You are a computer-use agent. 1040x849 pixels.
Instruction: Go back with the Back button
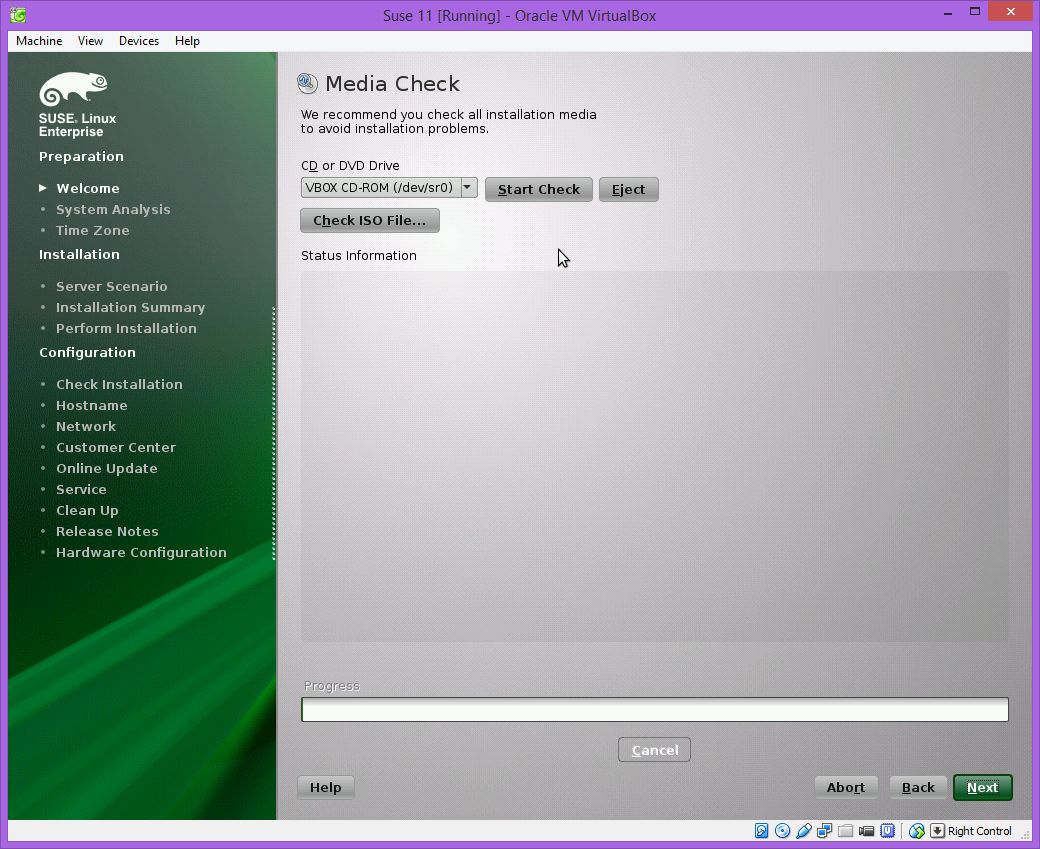click(x=918, y=787)
